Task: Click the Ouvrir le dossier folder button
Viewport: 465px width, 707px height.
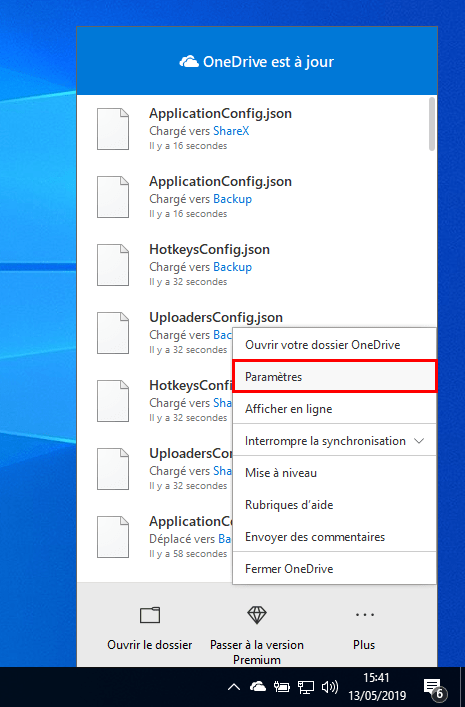Action: tap(150, 629)
